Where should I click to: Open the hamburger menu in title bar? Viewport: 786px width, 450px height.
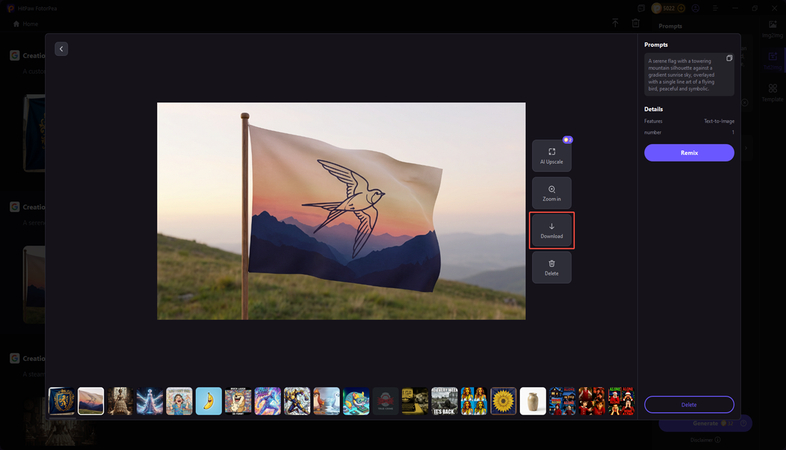715,8
